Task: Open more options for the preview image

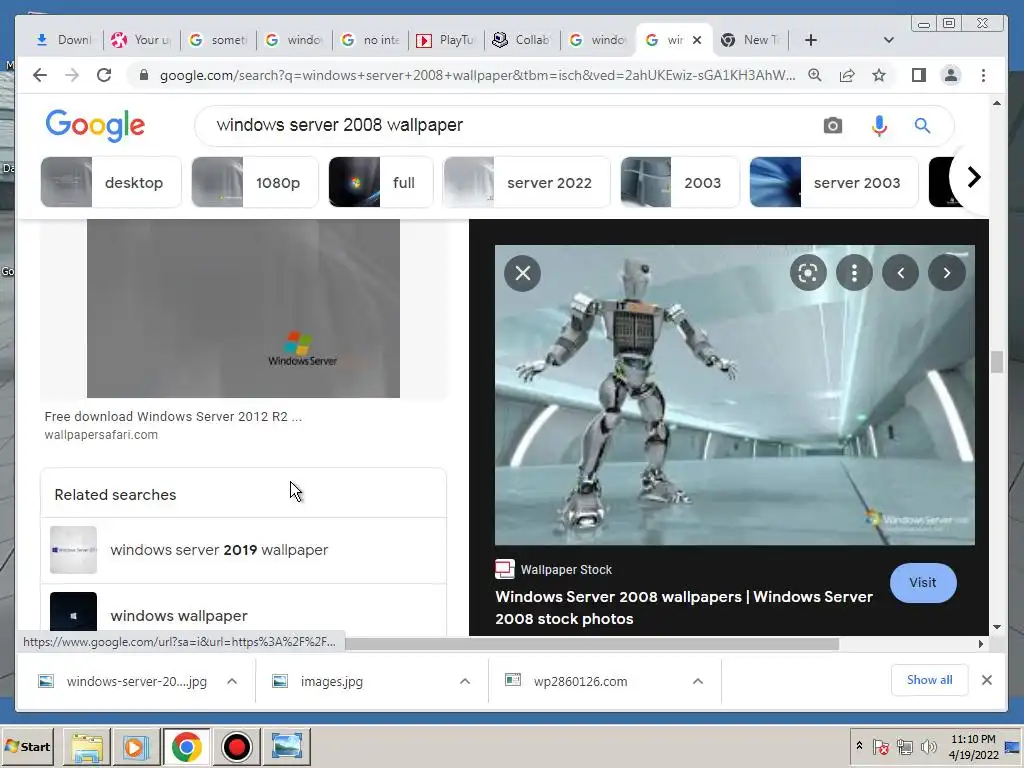Action: tap(854, 273)
